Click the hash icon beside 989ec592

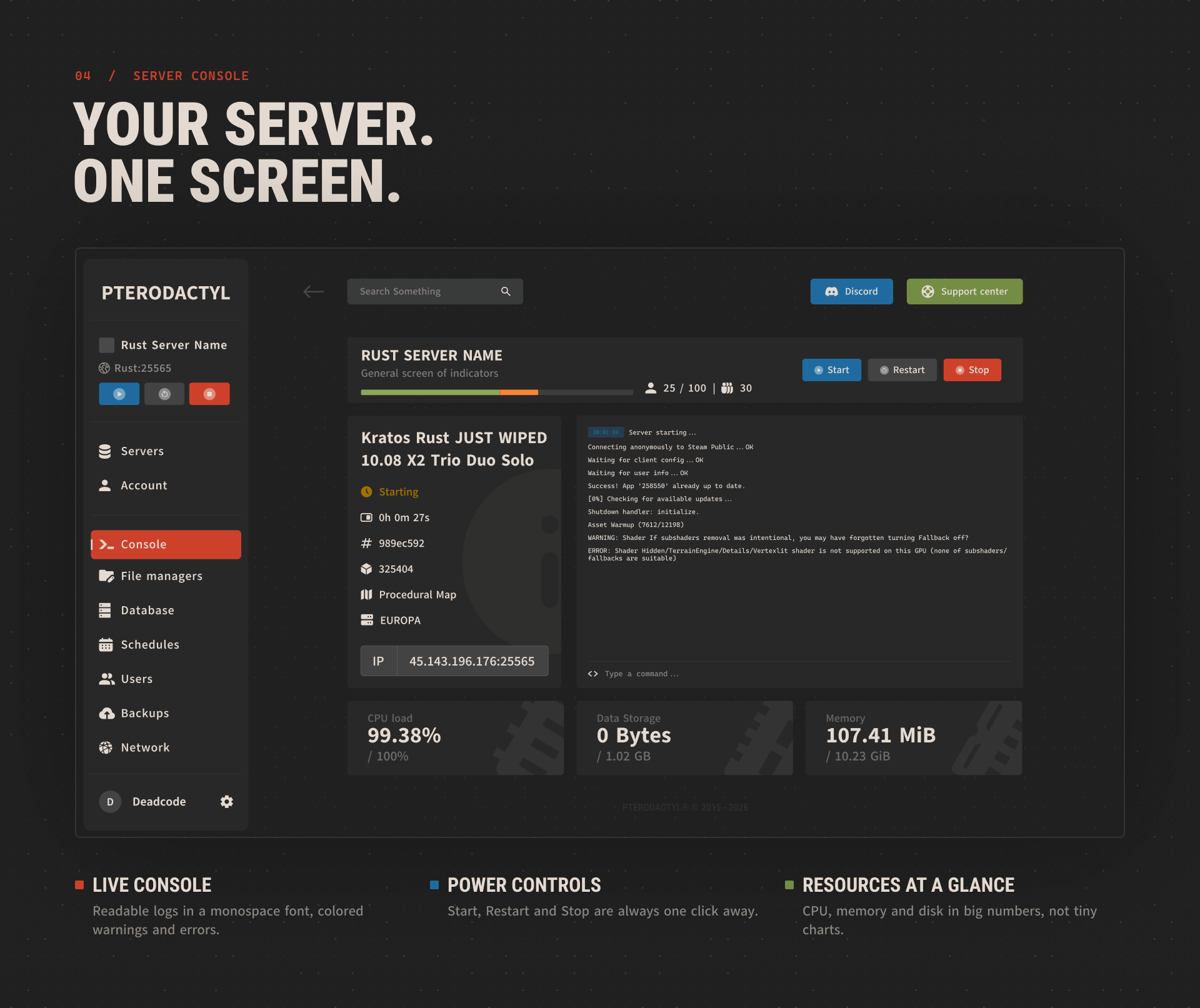click(x=366, y=543)
